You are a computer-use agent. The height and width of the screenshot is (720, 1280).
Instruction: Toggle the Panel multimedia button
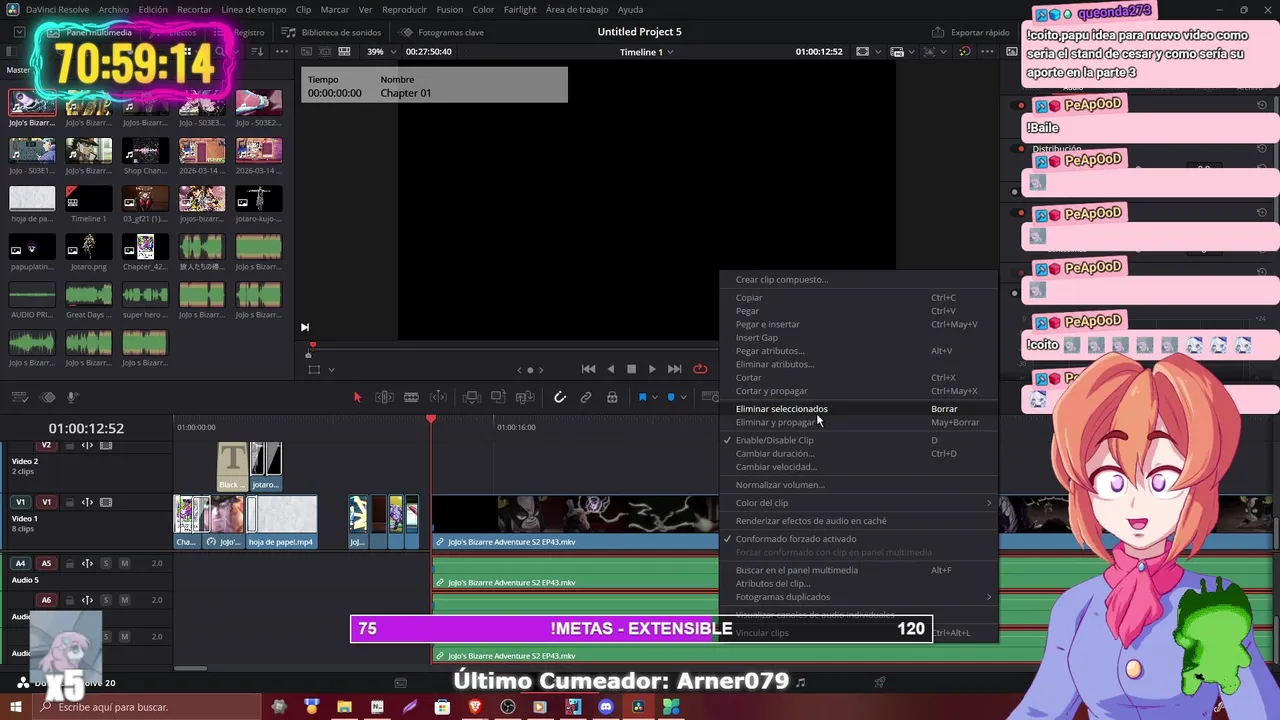coord(90,32)
